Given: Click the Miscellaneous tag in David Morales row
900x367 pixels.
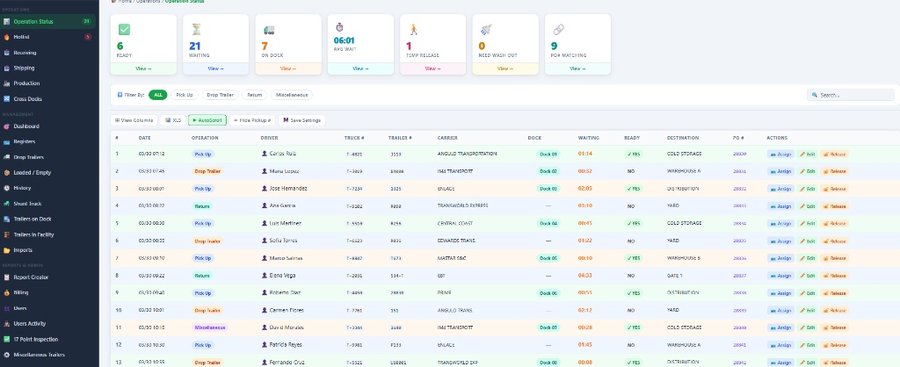Looking at the screenshot, I should (x=210, y=327).
